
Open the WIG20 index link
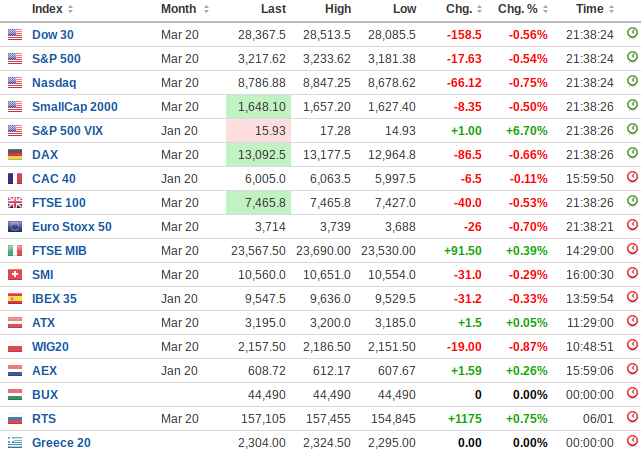point(50,347)
